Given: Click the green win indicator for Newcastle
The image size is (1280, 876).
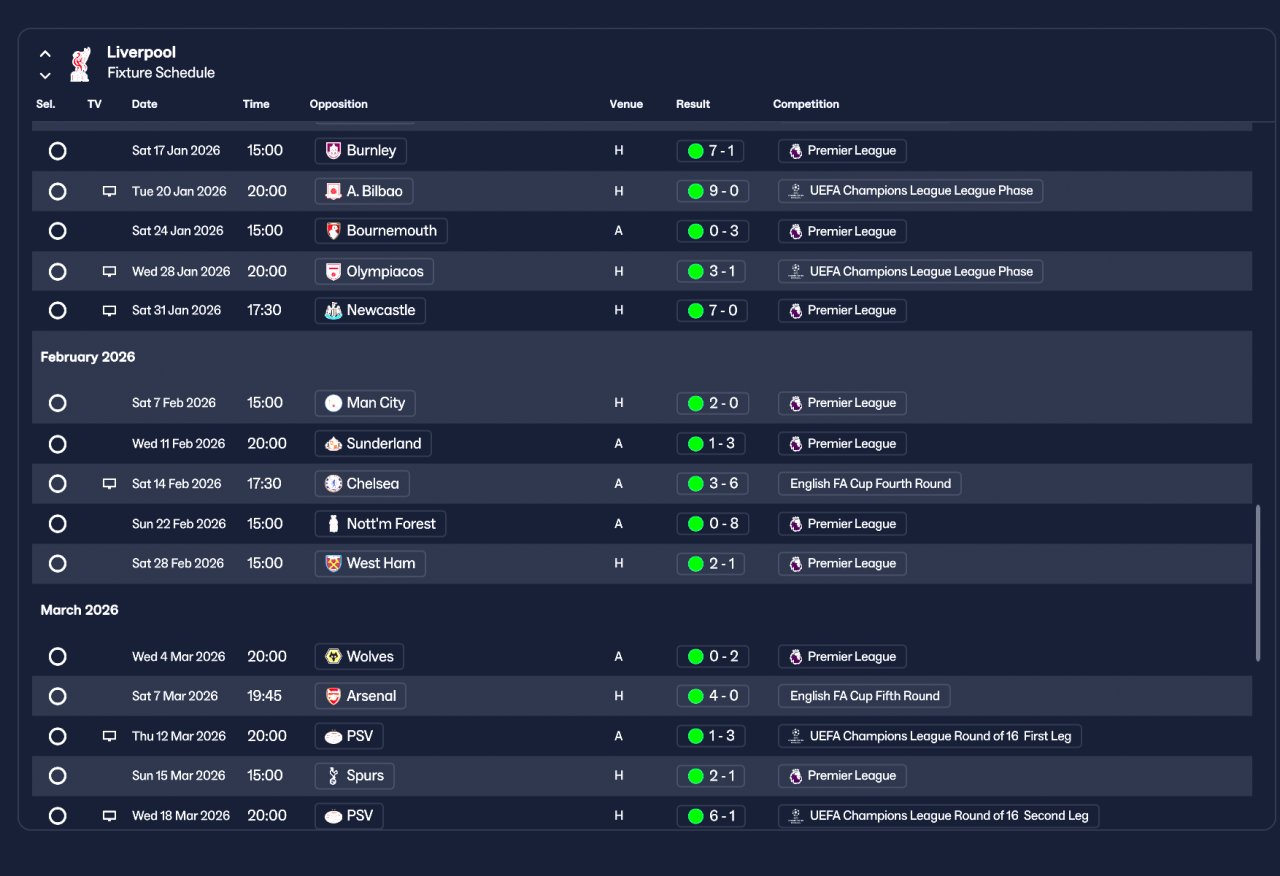Looking at the screenshot, I should (x=695, y=311).
